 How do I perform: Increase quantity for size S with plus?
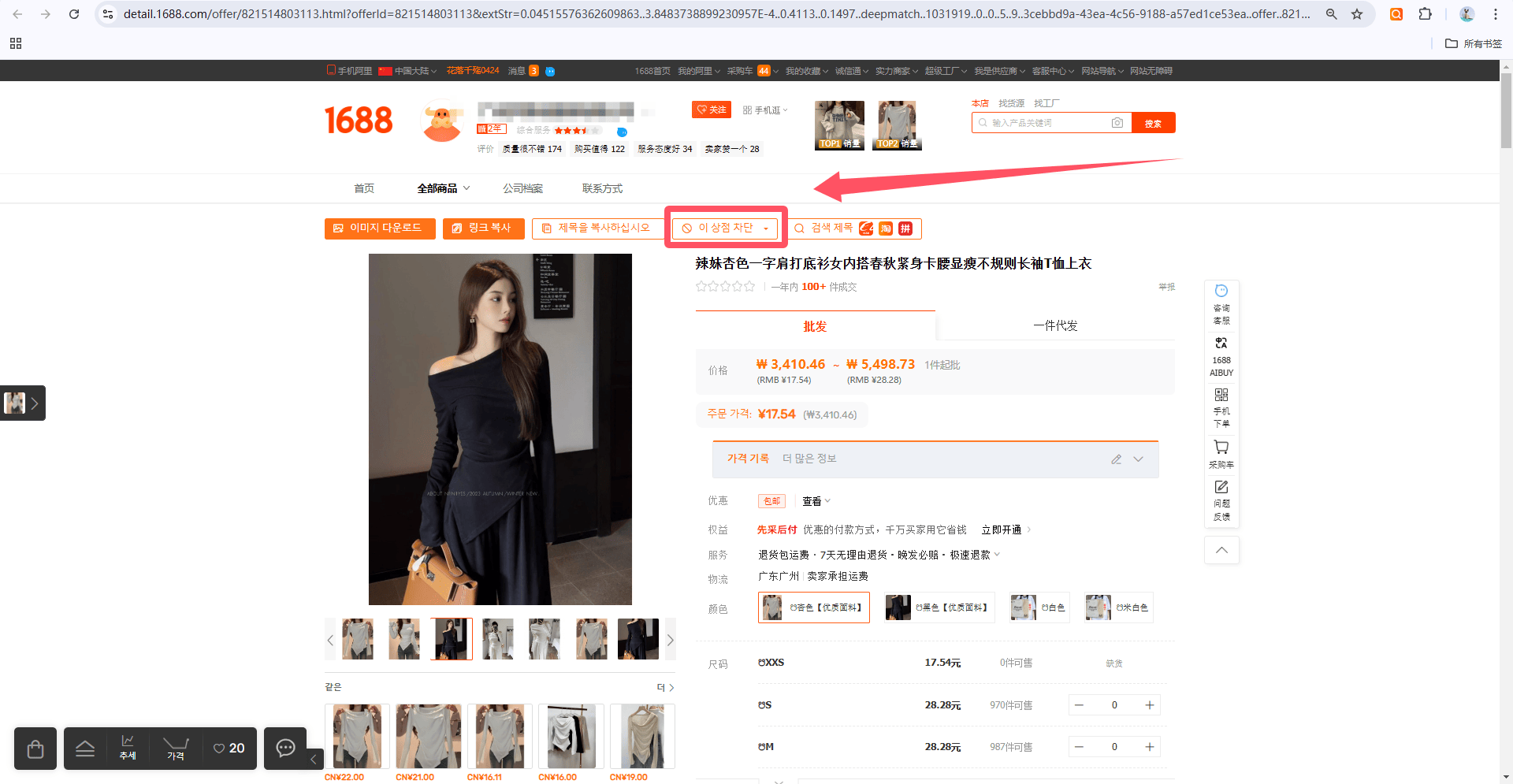(x=1150, y=705)
